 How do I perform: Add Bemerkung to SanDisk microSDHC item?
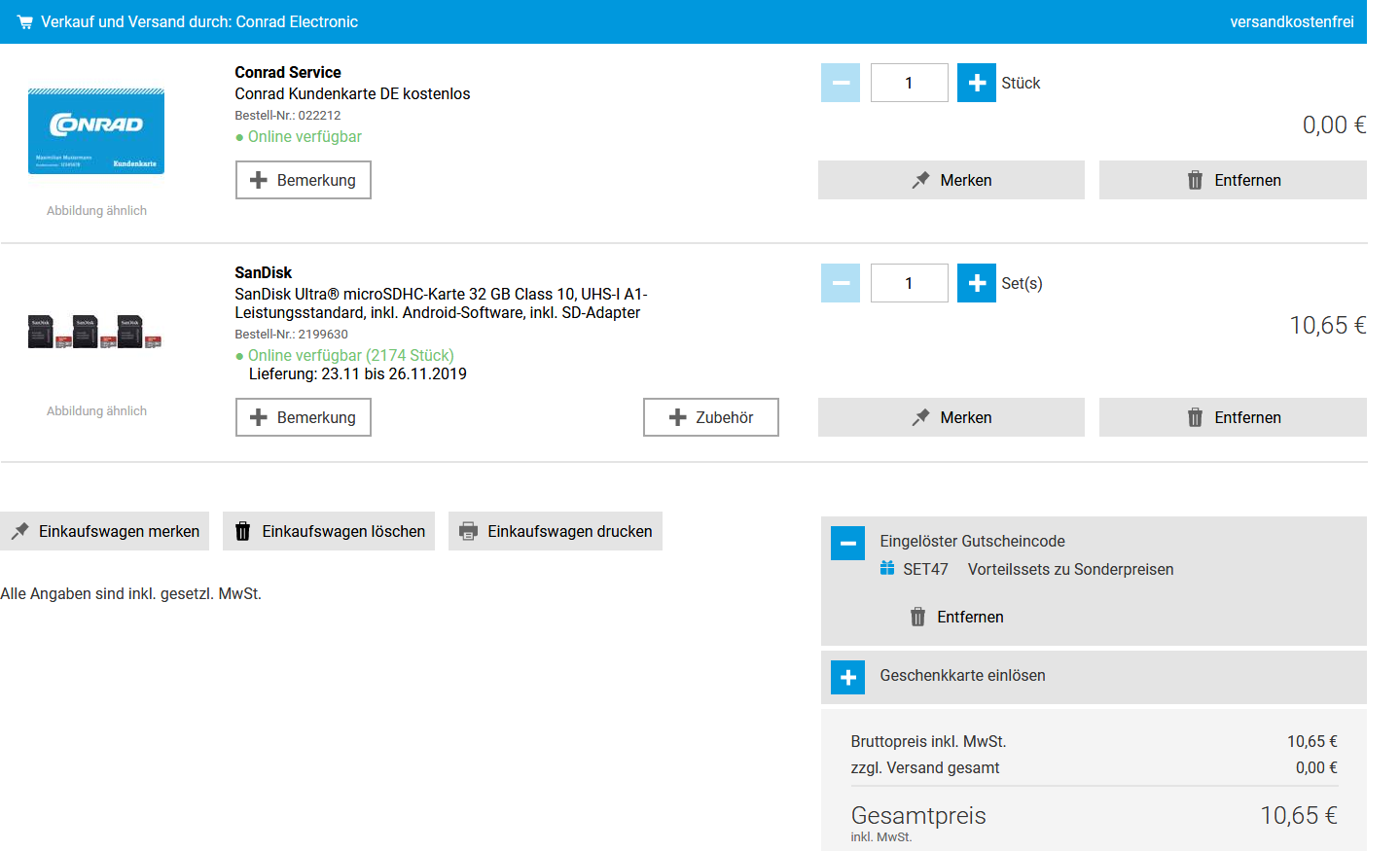click(x=303, y=417)
